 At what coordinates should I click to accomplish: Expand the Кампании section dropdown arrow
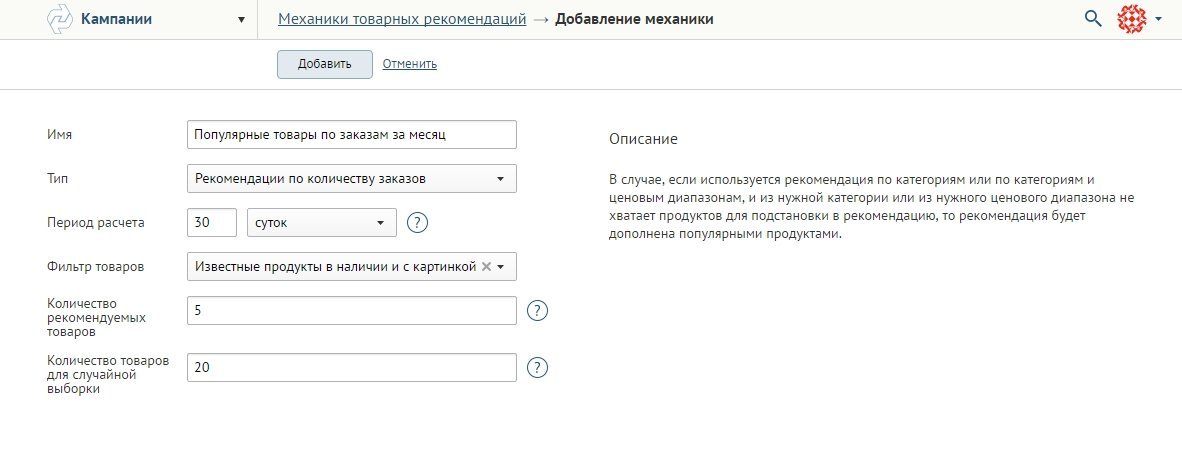click(x=241, y=20)
